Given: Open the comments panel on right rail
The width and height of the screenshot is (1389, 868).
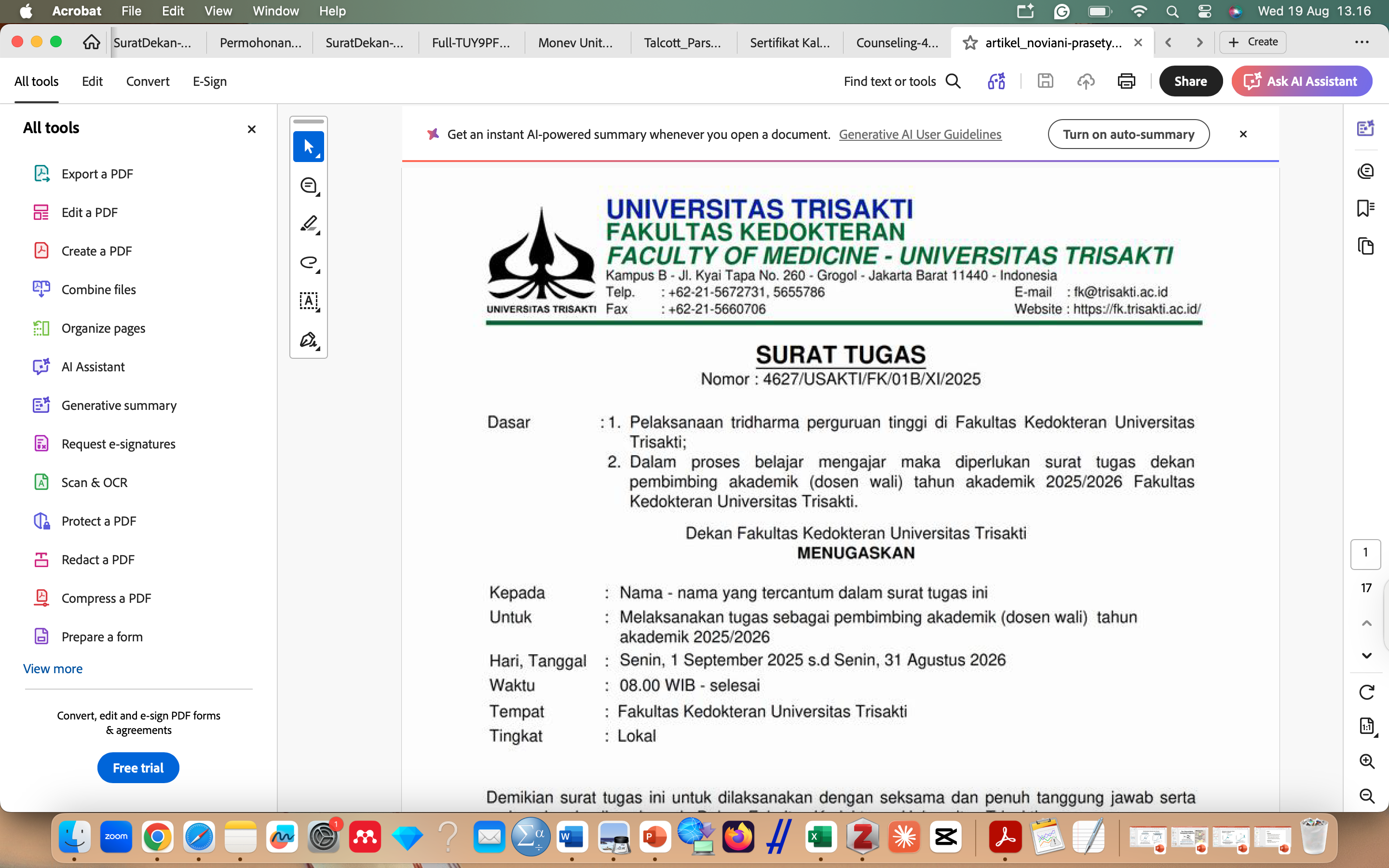Looking at the screenshot, I should pos(1365,171).
